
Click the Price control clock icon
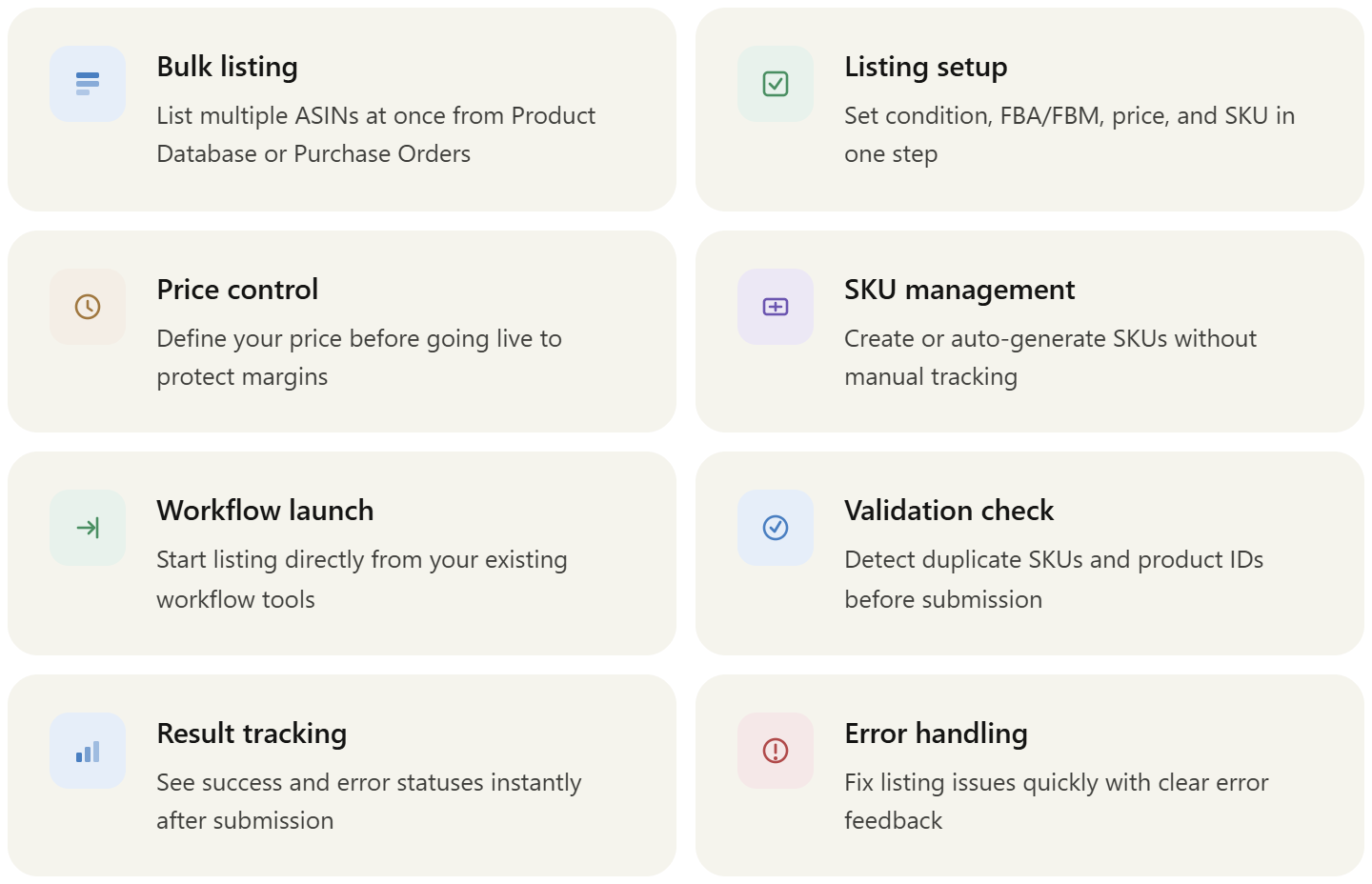point(88,307)
